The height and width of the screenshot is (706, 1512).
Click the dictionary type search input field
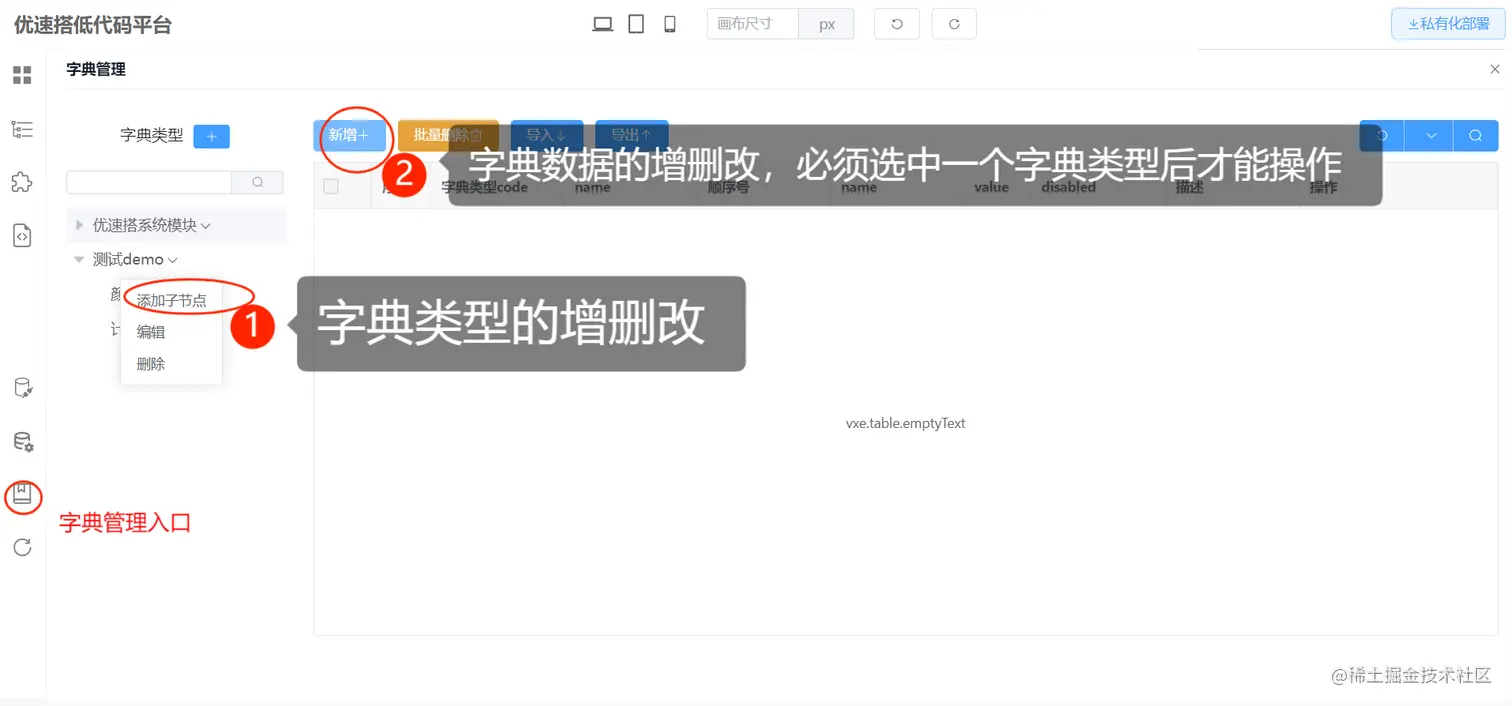pos(150,181)
